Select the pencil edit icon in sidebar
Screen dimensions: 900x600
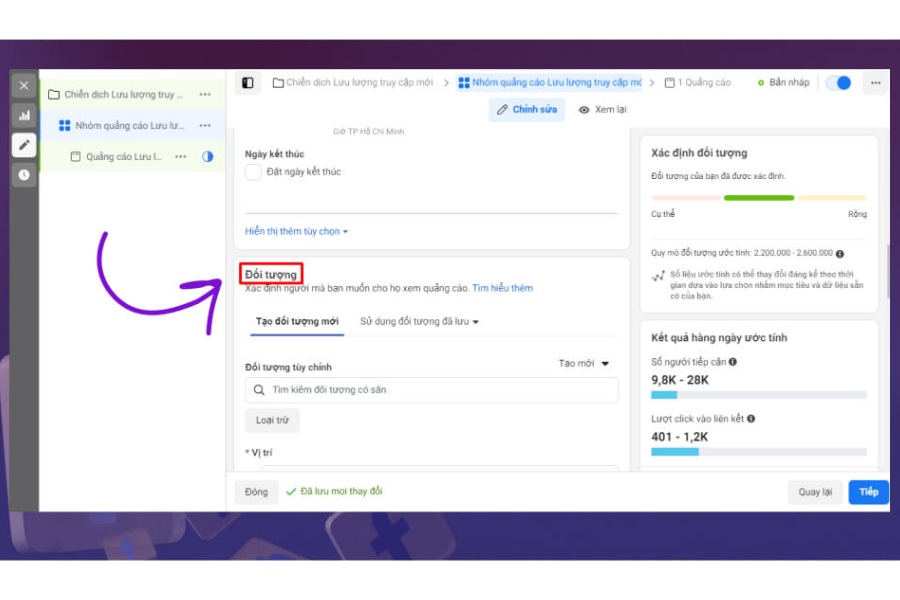(x=24, y=145)
